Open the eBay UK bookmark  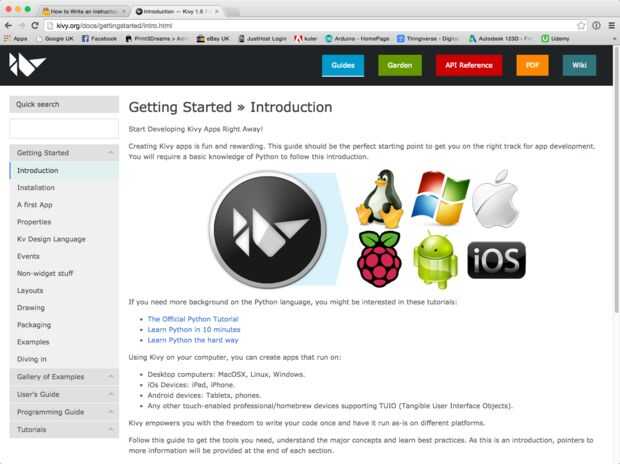(x=213, y=39)
